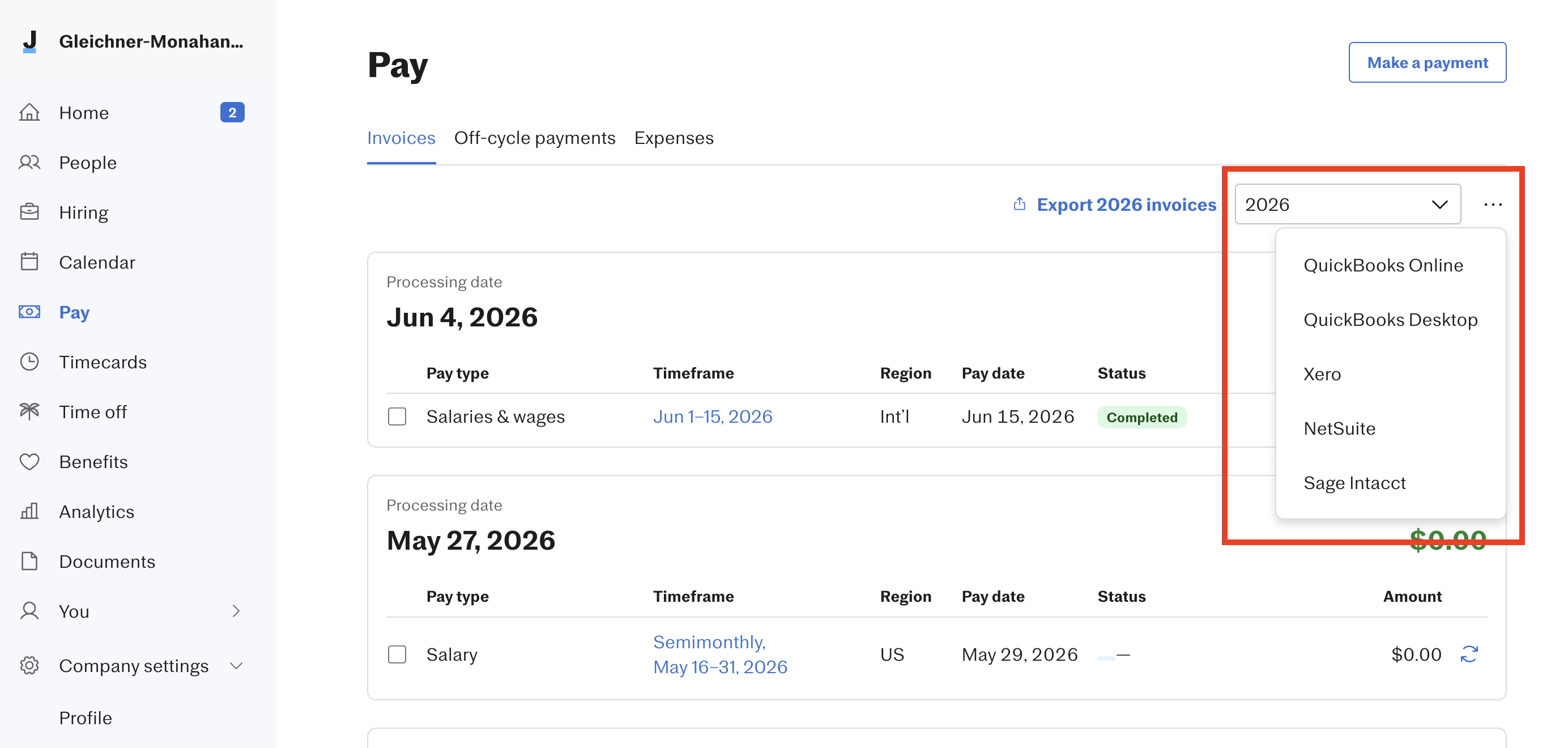
Task: Click the Make a payment button
Action: [x=1428, y=63]
